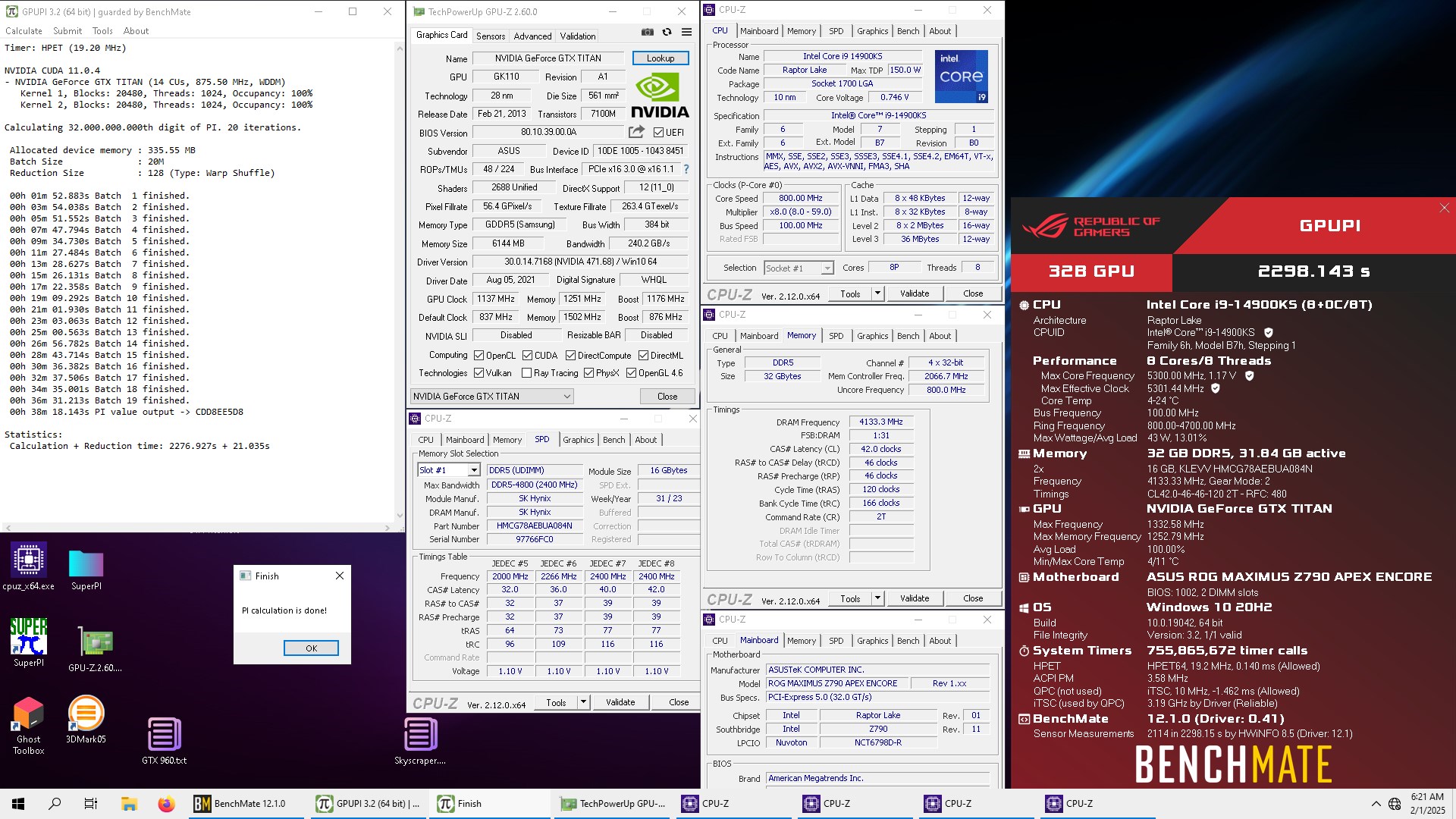Toggle the Ray Tracing checkbox
This screenshot has height=819, width=1456.
click(527, 373)
